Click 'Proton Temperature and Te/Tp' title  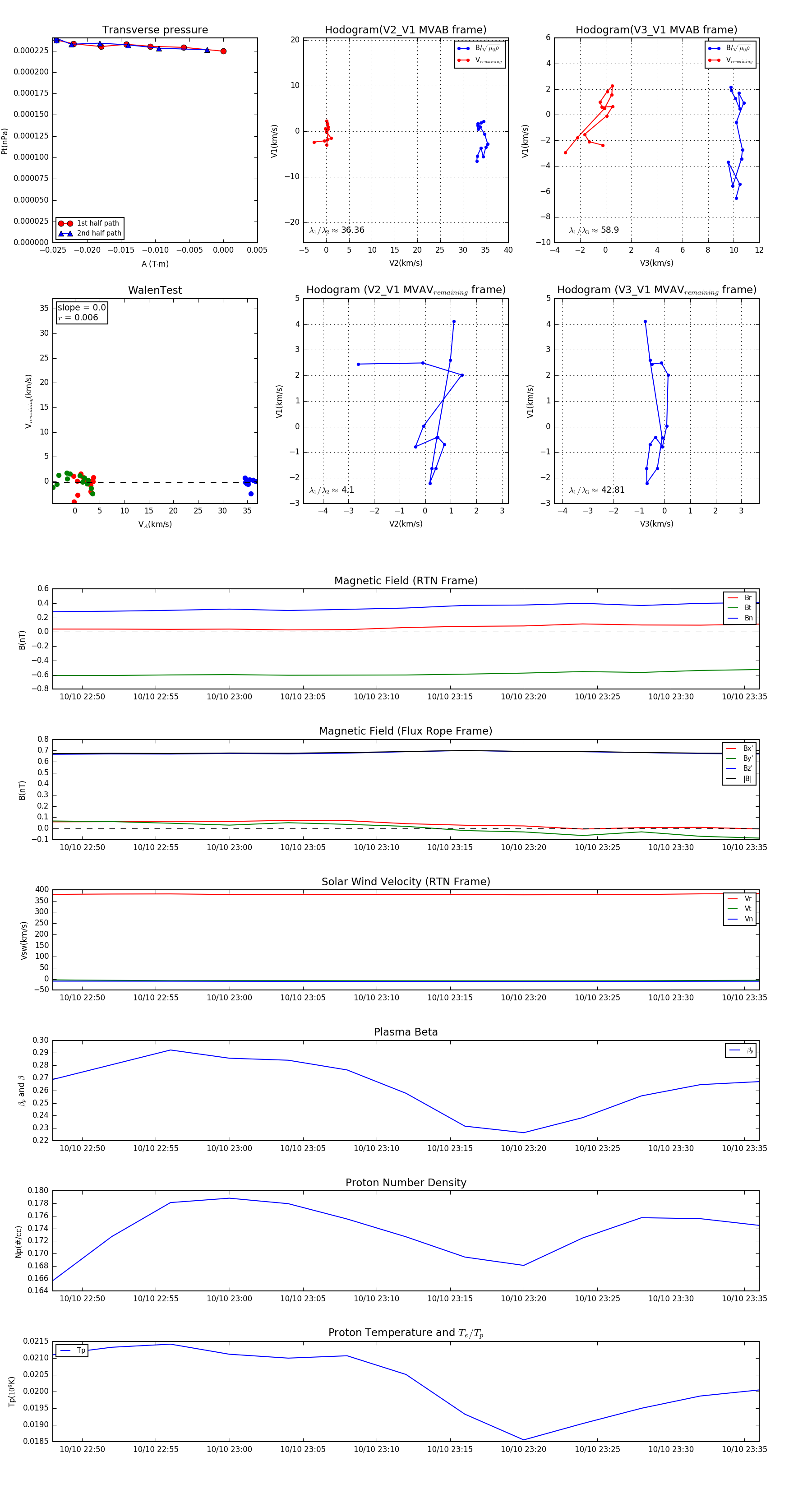pos(406,1332)
